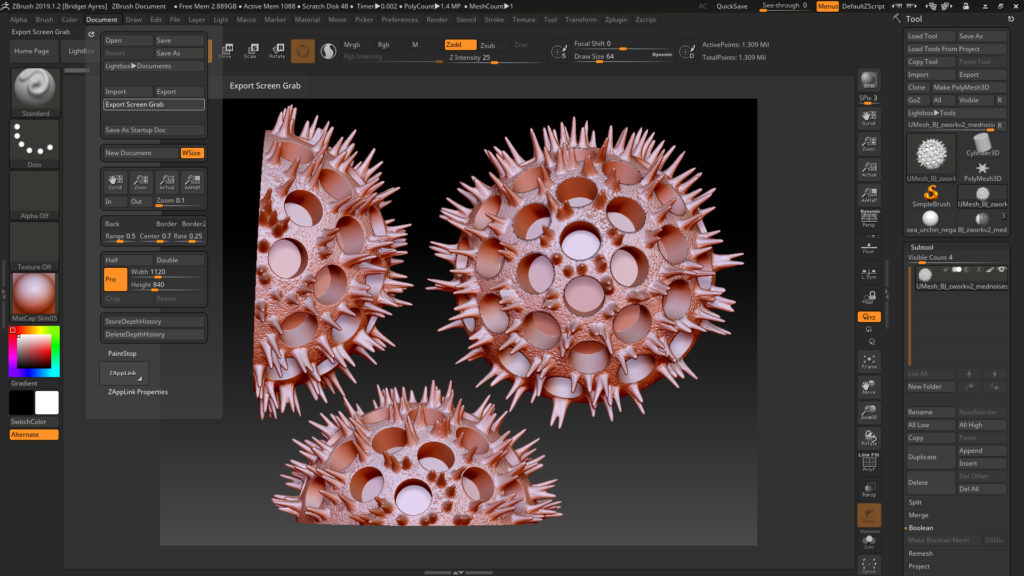Click the Transp transparency icon

click(869, 490)
